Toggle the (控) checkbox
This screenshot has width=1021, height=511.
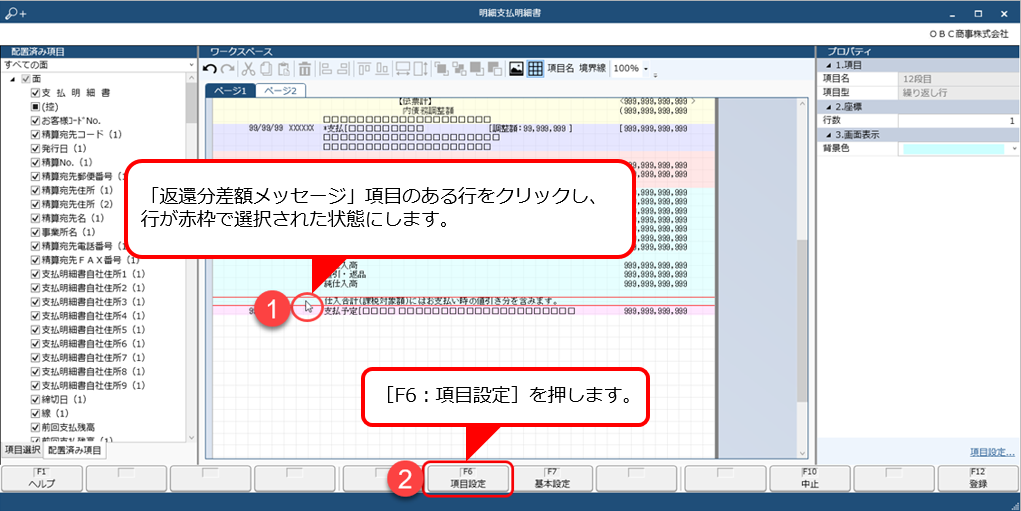(36, 107)
